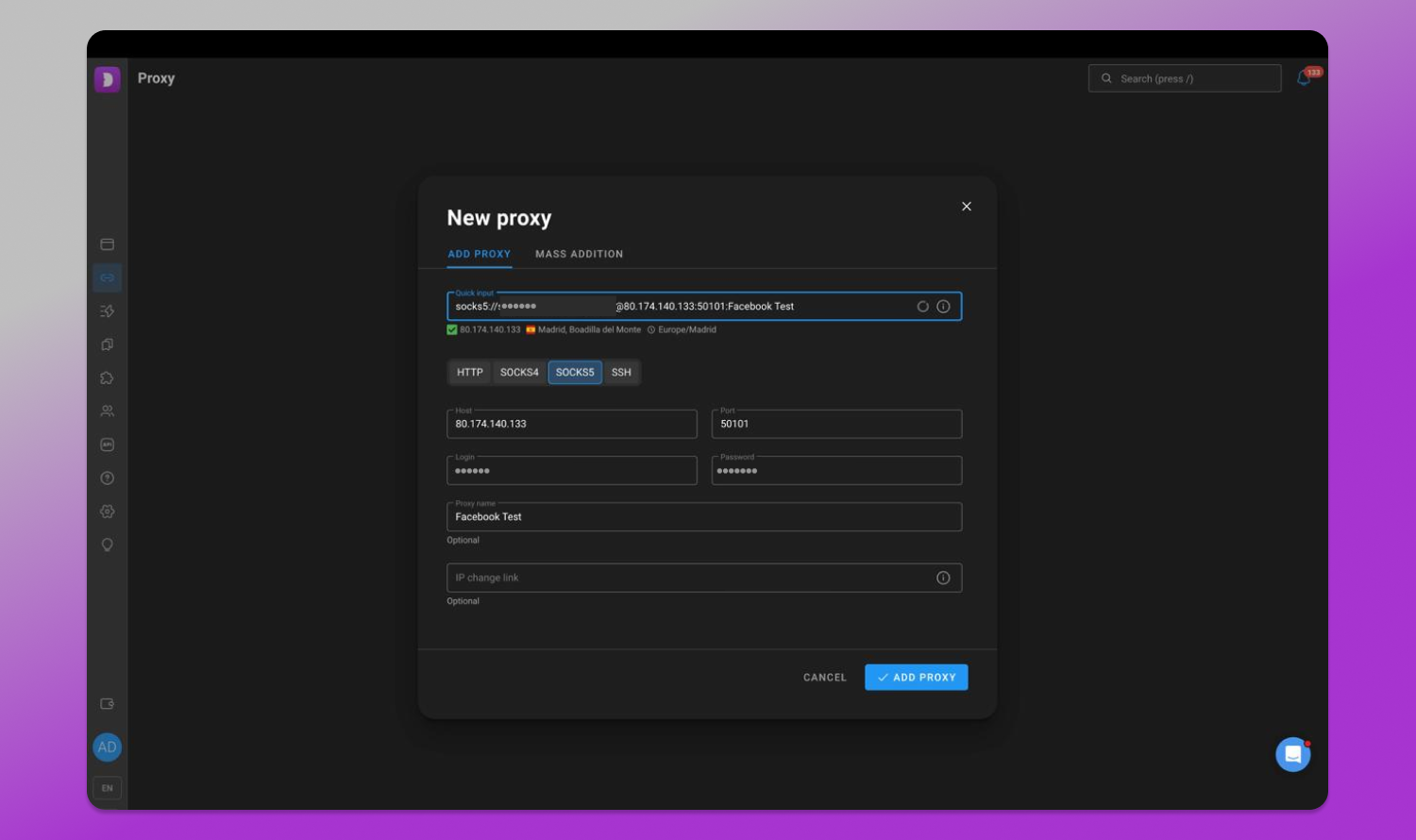Select the SSH proxy type

(621, 373)
